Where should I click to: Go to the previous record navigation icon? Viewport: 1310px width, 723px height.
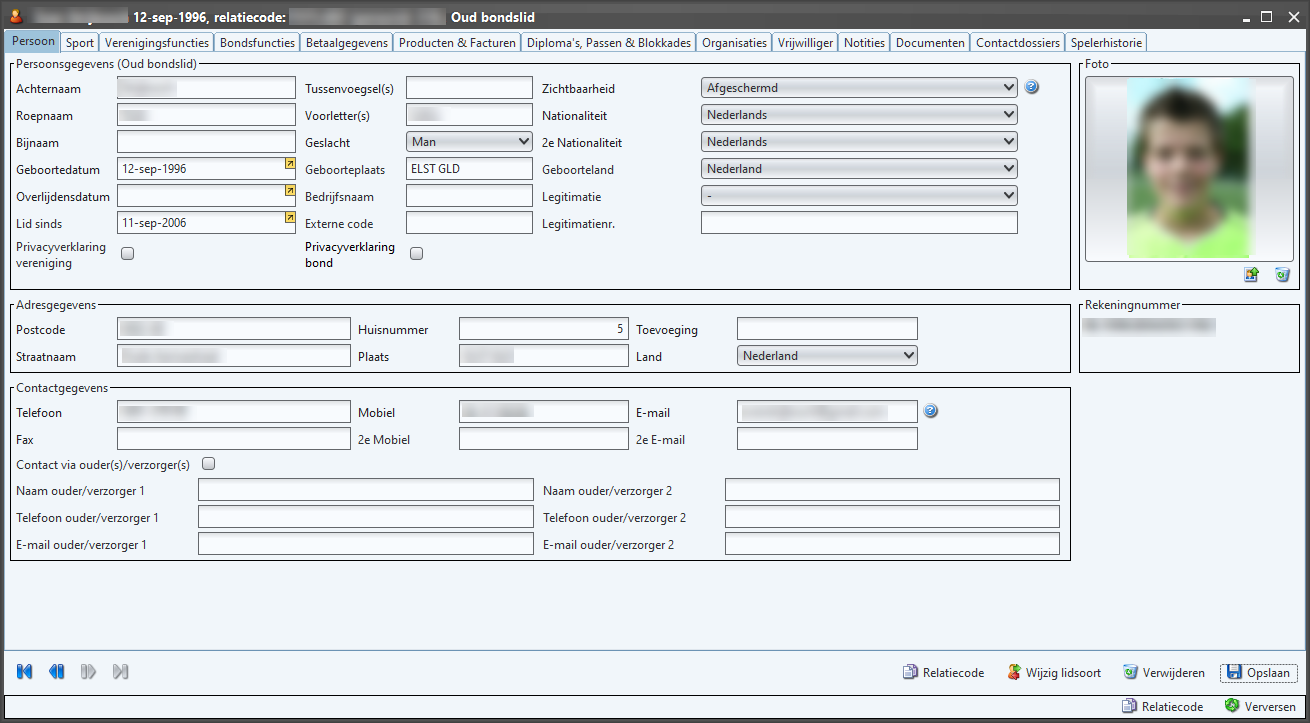(x=57, y=672)
